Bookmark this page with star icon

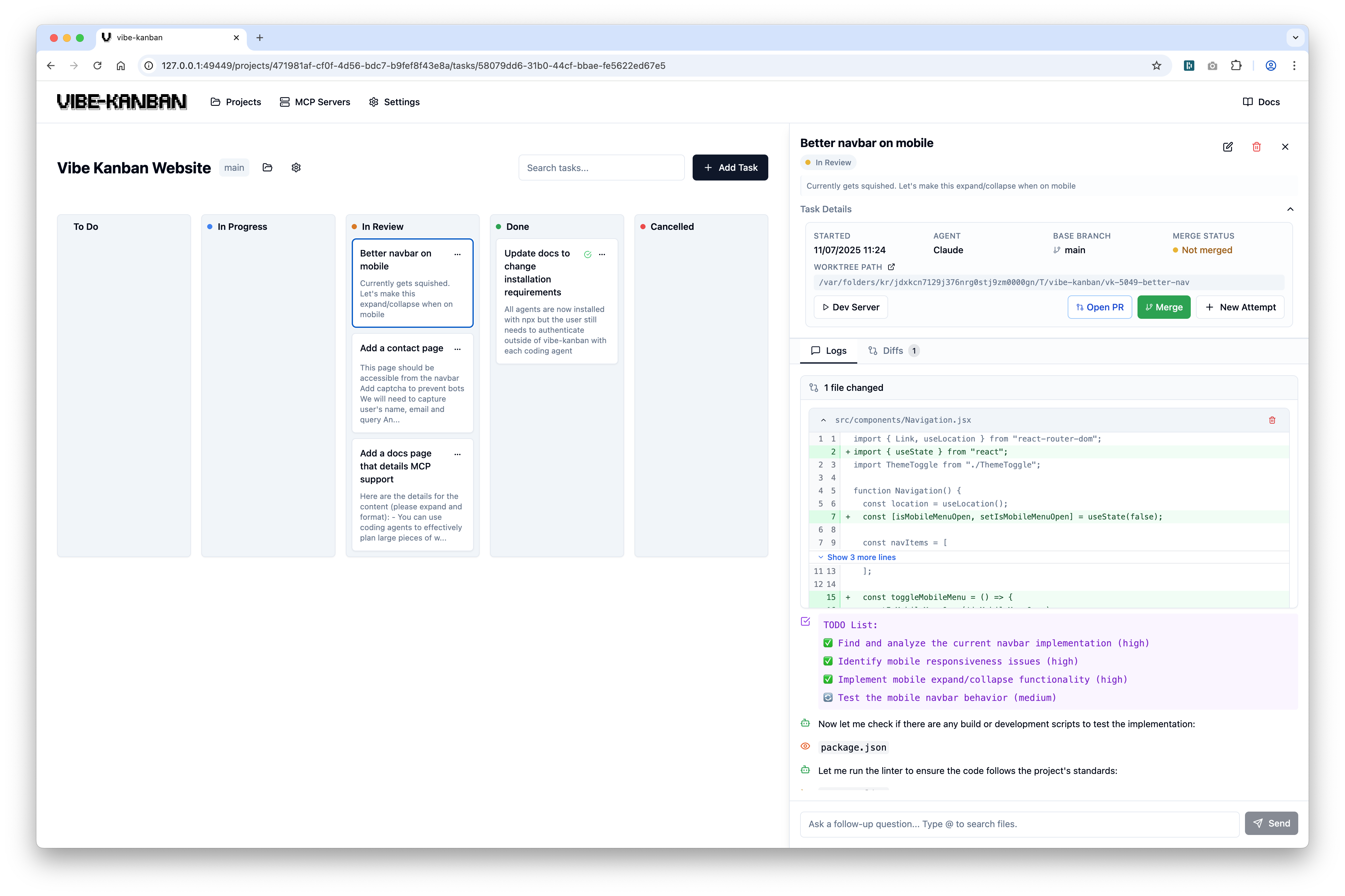pos(1156,66)
